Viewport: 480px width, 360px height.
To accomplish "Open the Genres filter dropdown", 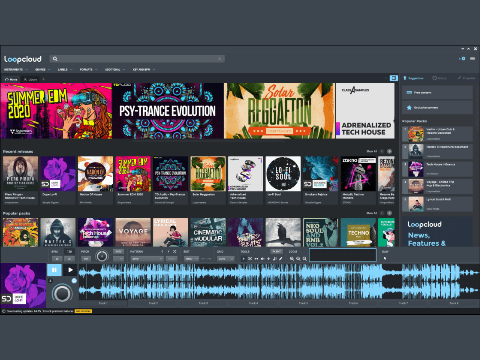I will (x=42, y=70).
